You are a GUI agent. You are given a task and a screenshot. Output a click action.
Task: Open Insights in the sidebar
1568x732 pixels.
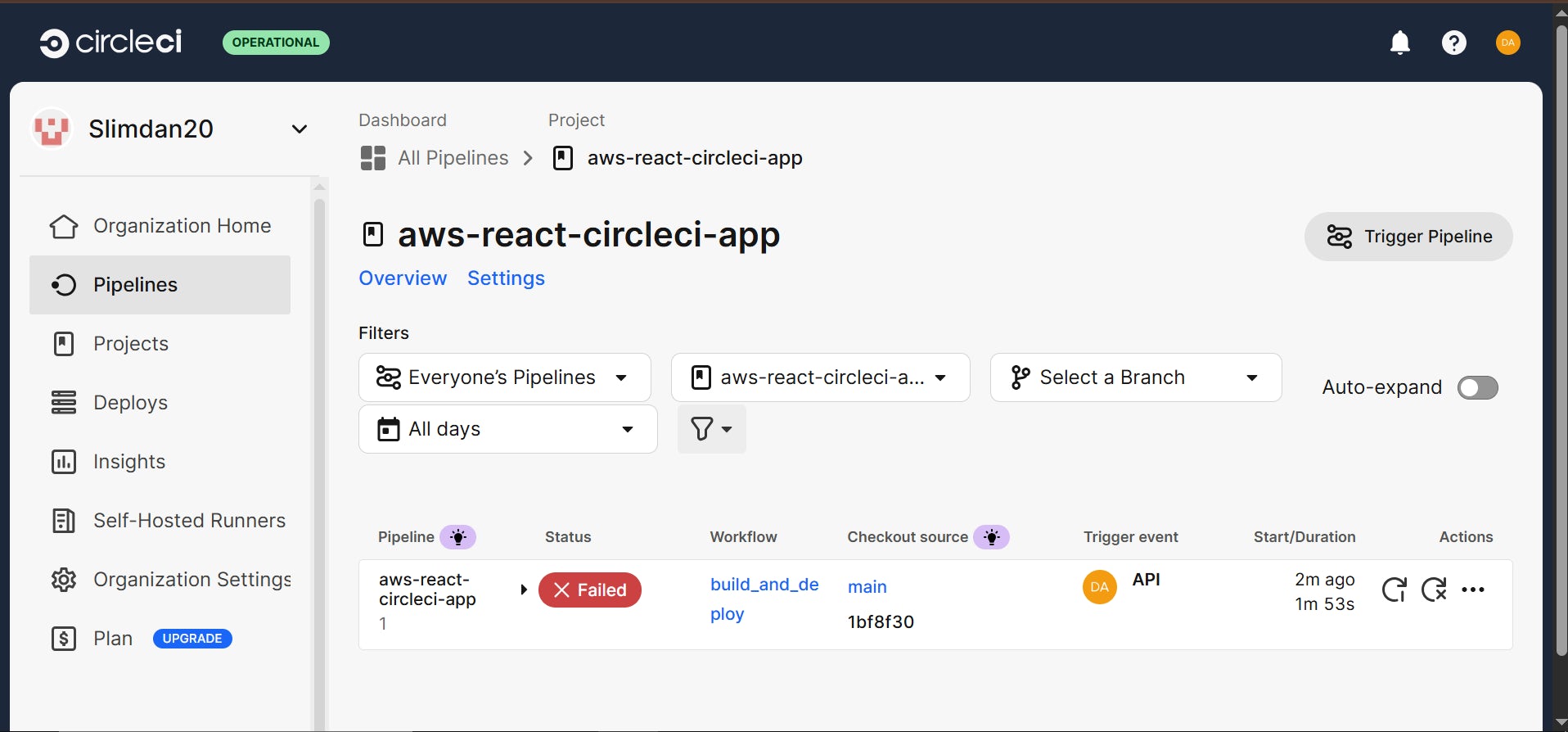point(160,462)
